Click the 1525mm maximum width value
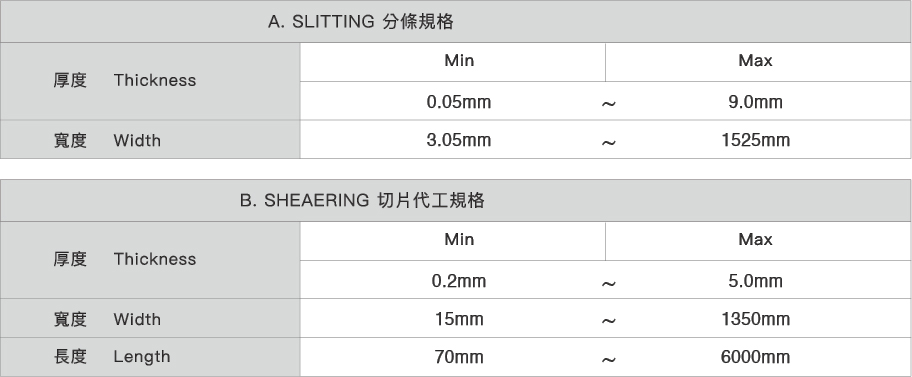The width and height of the screenshot is (912, 377). click(x=755, y=140)
